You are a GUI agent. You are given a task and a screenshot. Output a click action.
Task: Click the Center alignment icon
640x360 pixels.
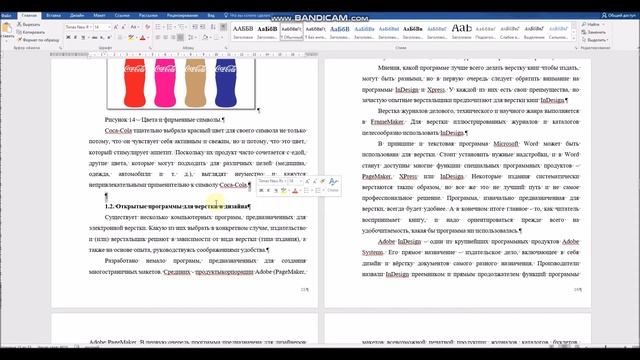tap(166, 38)
